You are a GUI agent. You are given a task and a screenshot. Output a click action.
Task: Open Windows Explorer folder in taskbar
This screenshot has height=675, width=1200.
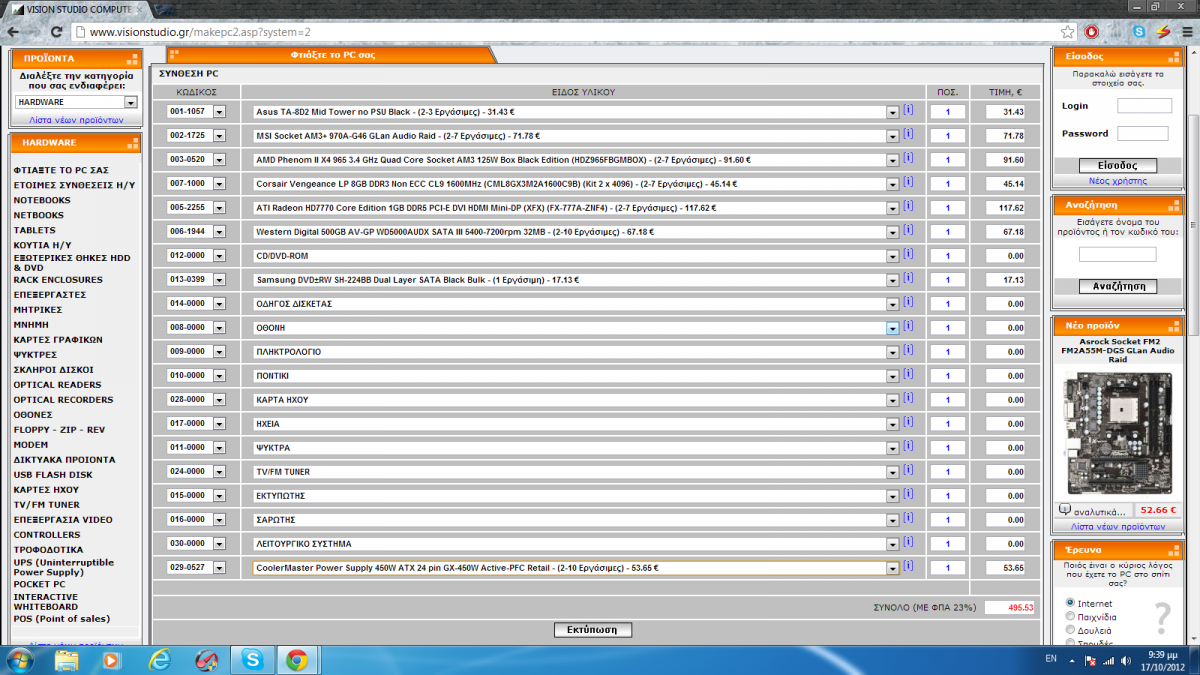pos(67,659)
